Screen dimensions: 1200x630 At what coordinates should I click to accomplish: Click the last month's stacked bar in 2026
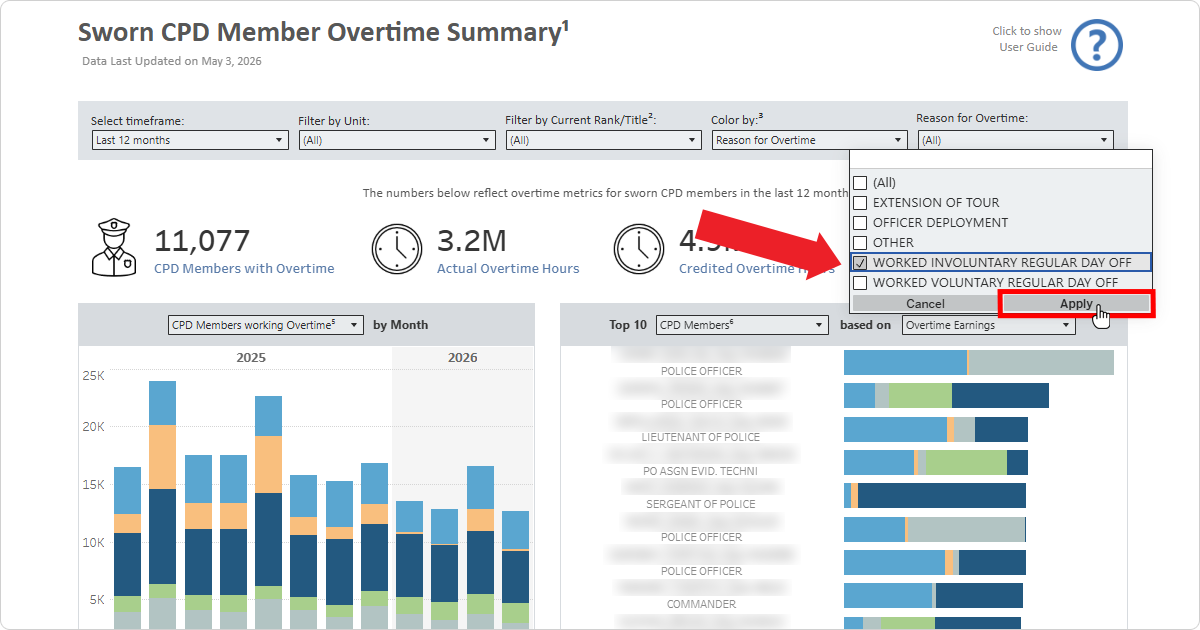(515, 570)
